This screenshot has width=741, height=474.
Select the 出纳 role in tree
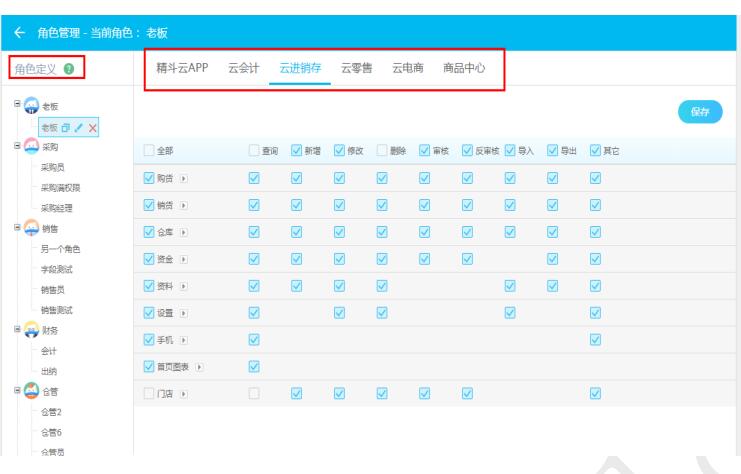(x=48, y=370)
